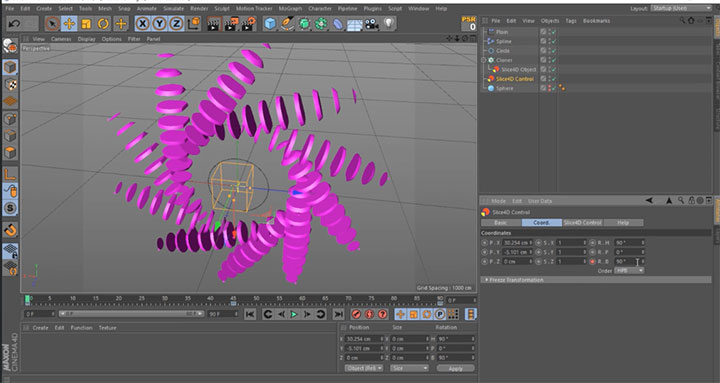Click the P.X position field
Screen dimensions: 720x383
pyautogui.click(x=518, y=242)
